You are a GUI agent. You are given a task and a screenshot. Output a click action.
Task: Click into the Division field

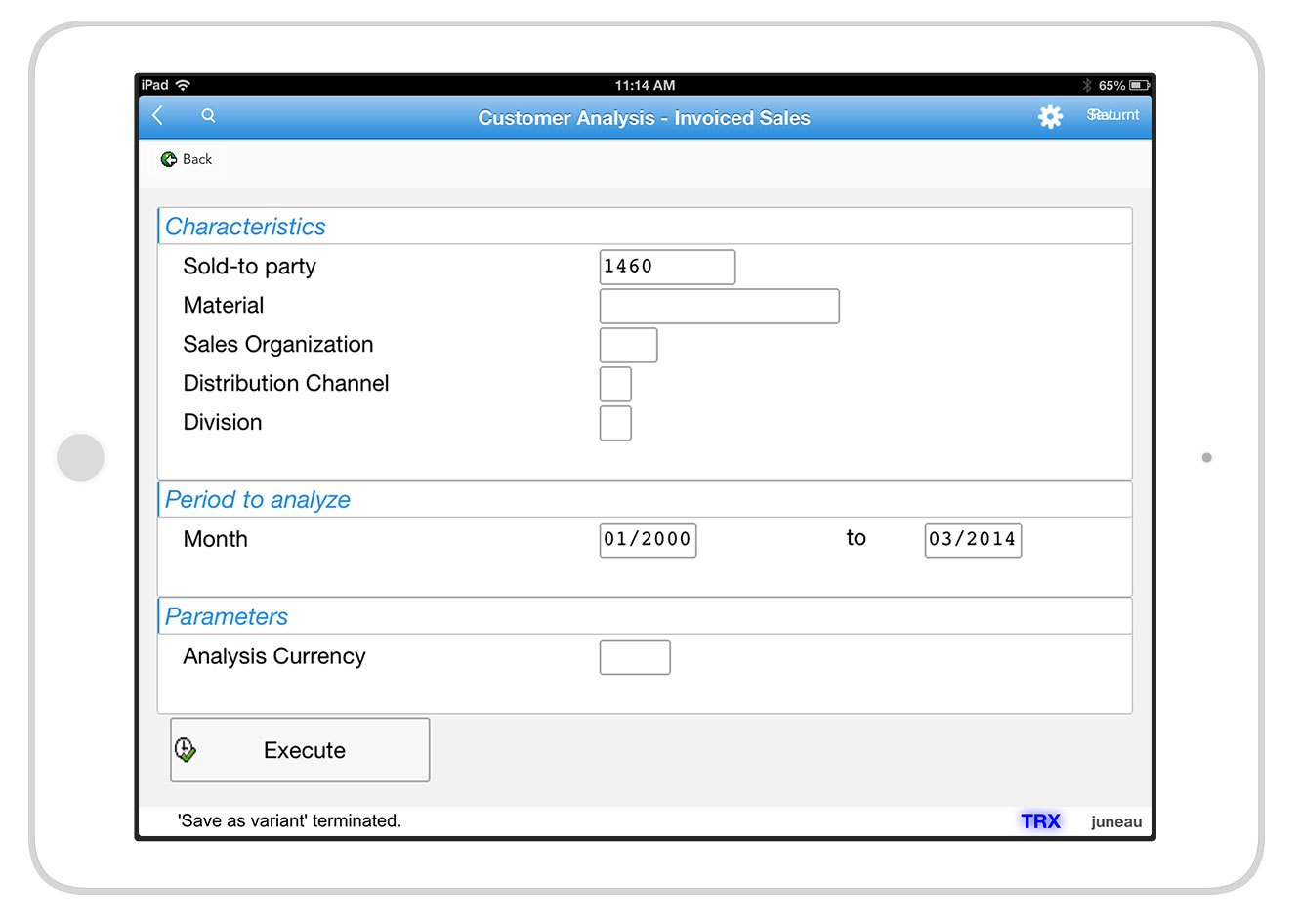point(615,423)
